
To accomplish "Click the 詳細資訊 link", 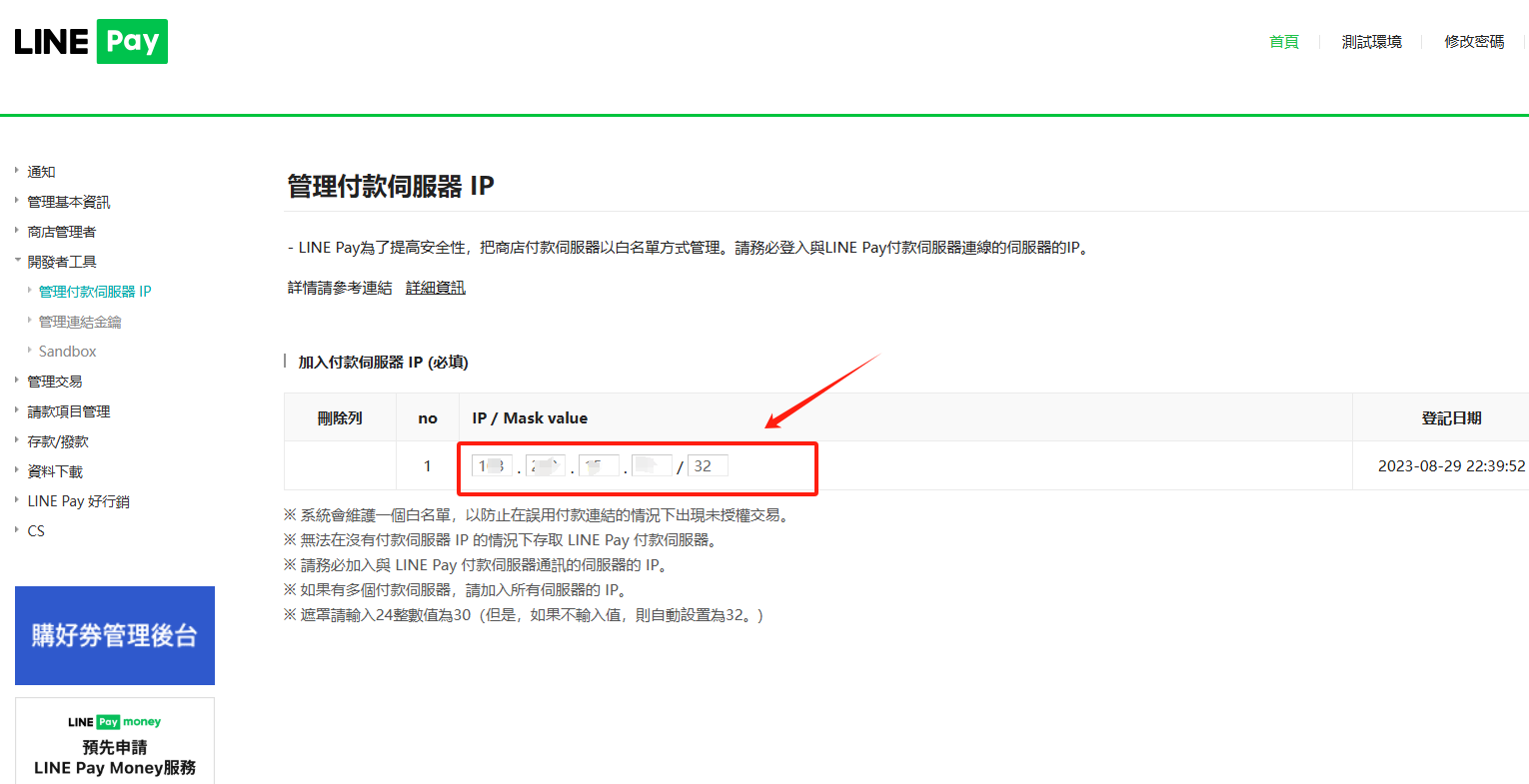I will 436,288.
